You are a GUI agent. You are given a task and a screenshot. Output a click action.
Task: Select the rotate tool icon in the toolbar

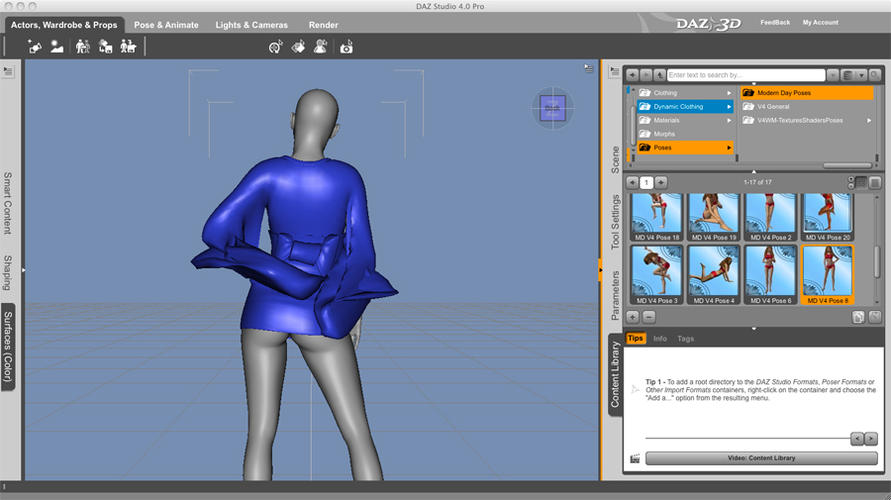coord(276,47)
